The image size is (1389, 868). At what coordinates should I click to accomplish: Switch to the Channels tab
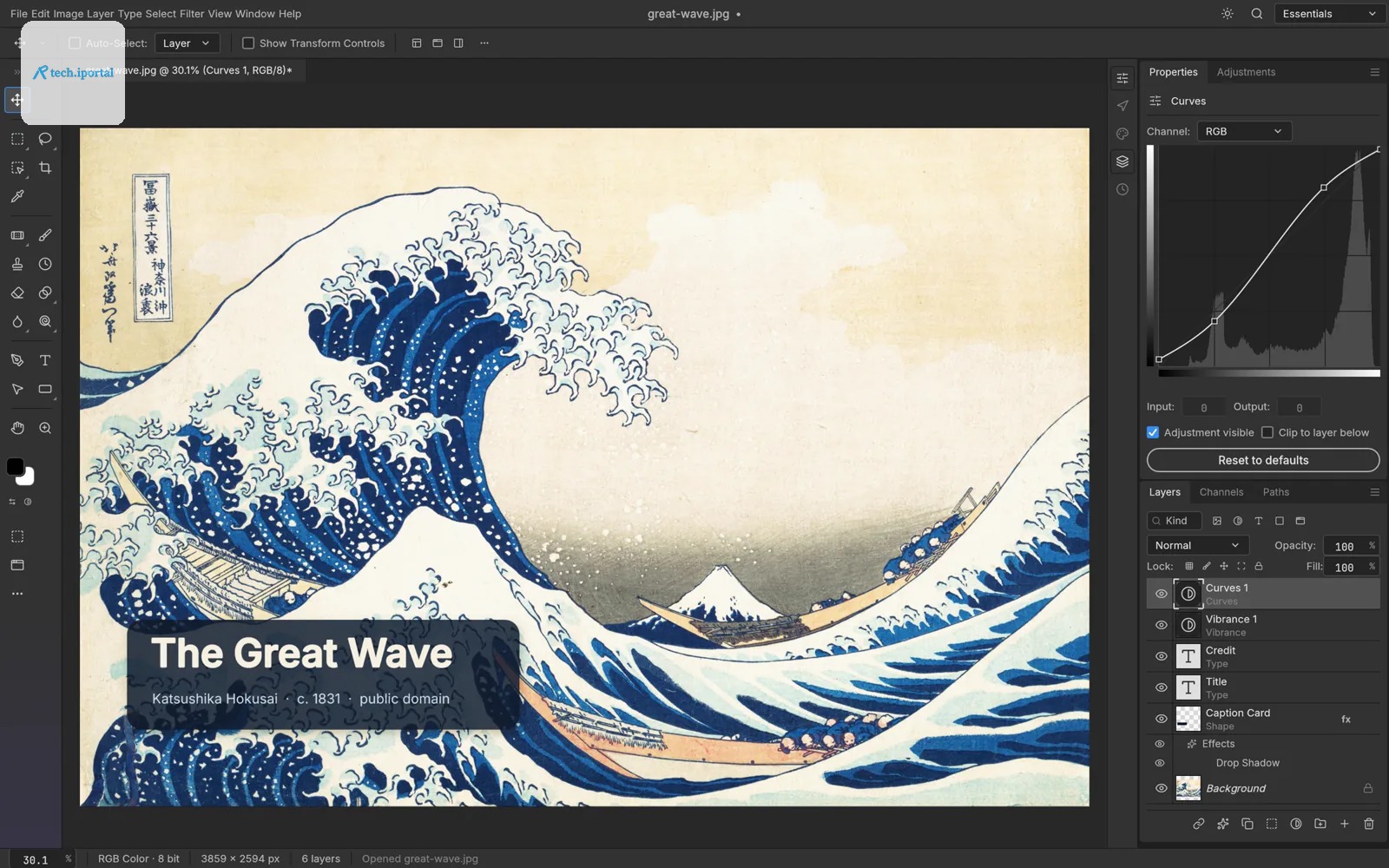[x=1221, y=492]
